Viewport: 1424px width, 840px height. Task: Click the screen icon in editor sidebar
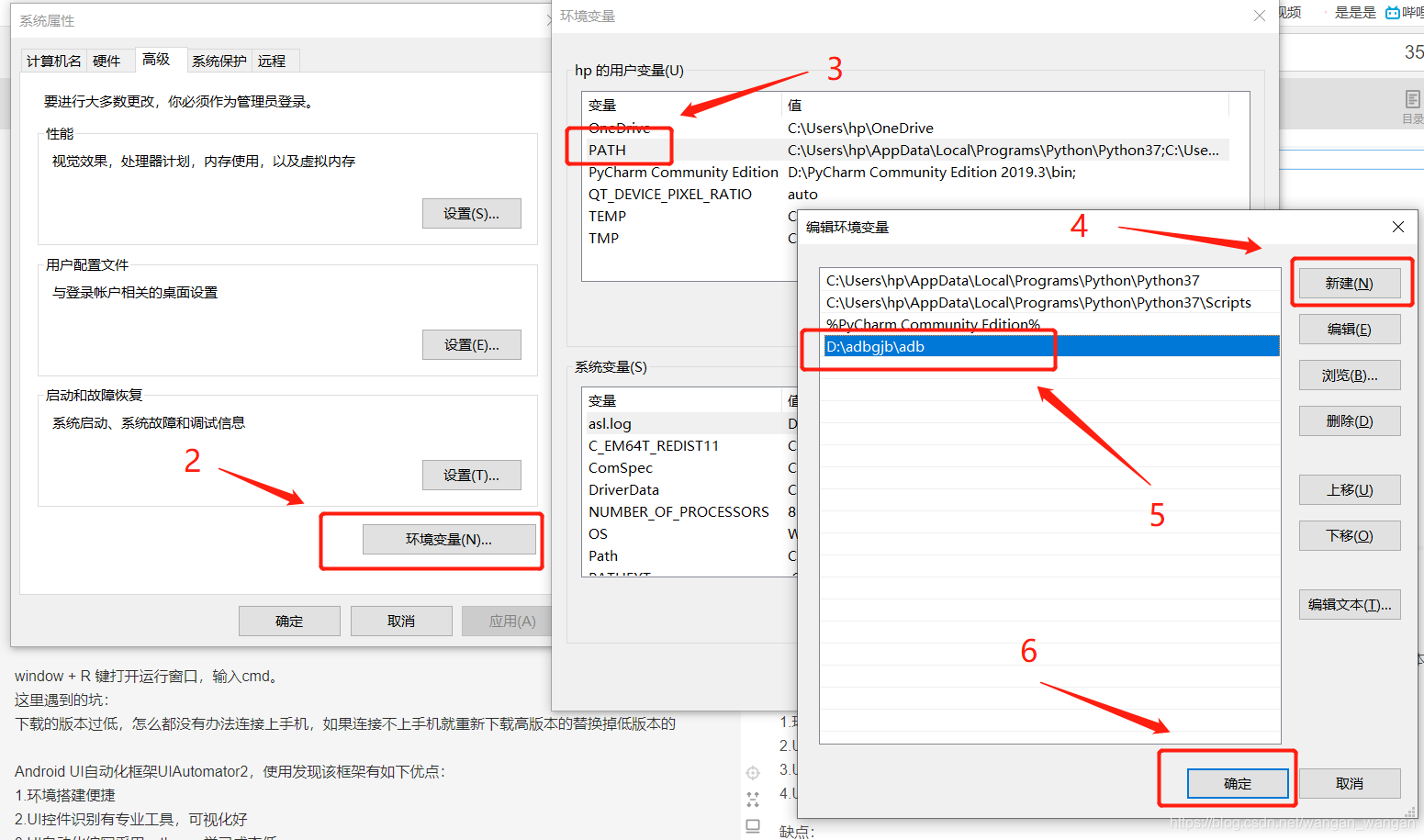click(x=753, y=826)
